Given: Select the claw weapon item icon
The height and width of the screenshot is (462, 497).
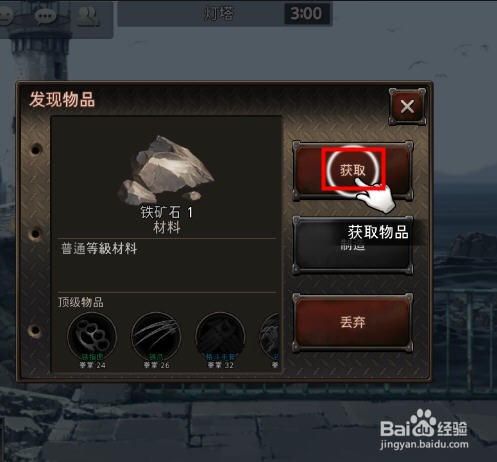Looking at the screenshot, I should [156, 336].
